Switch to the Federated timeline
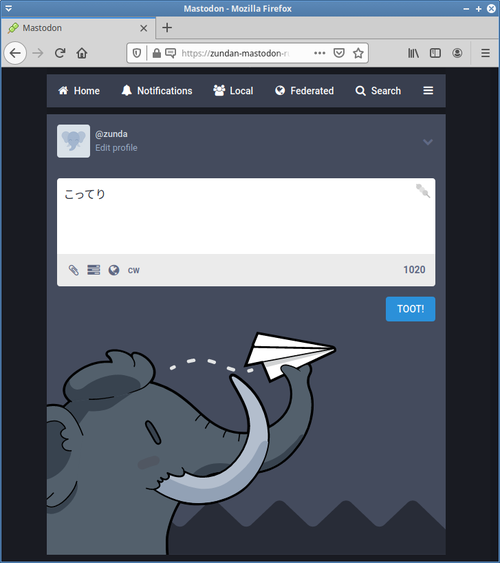The image size is (500, 563). pyautogui.click(x=304, y=91)
